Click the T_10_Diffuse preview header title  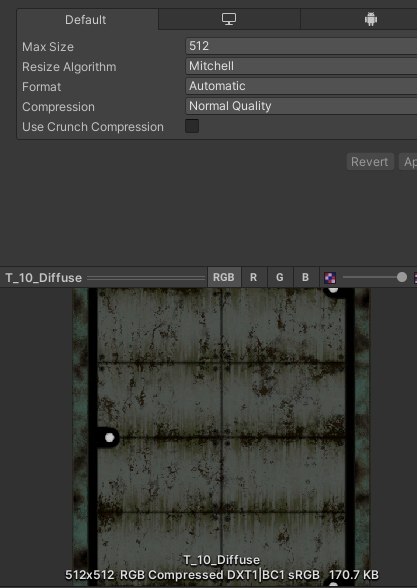click(44, 278)
